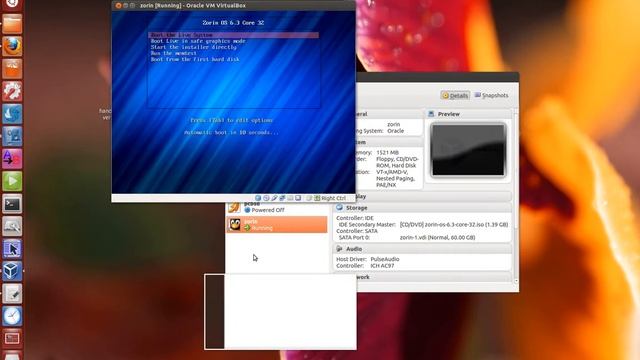Click the Audio section speaker icon

(339, 249)
